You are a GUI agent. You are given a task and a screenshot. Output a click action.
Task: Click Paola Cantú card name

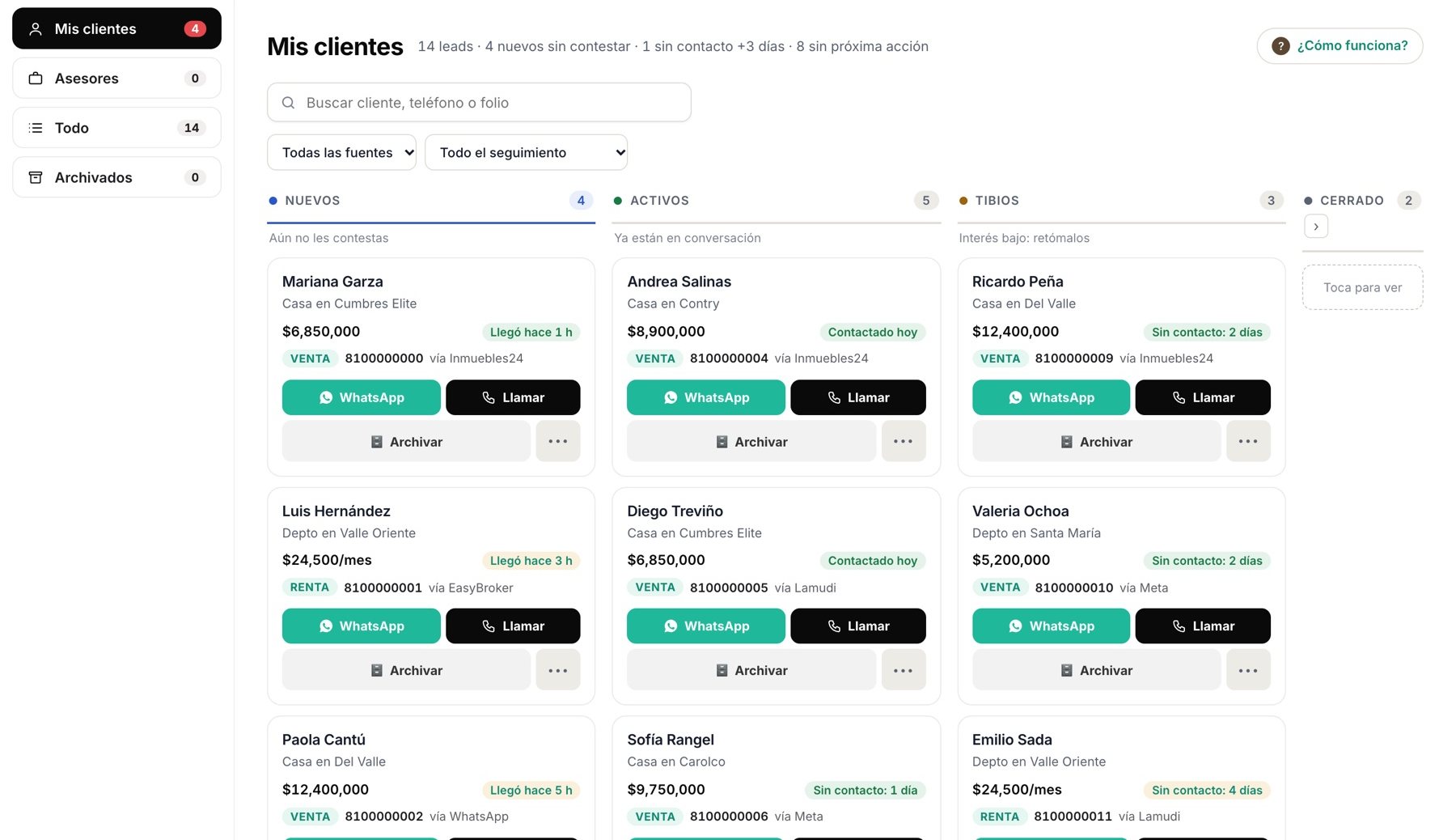[x=324, y=740]
